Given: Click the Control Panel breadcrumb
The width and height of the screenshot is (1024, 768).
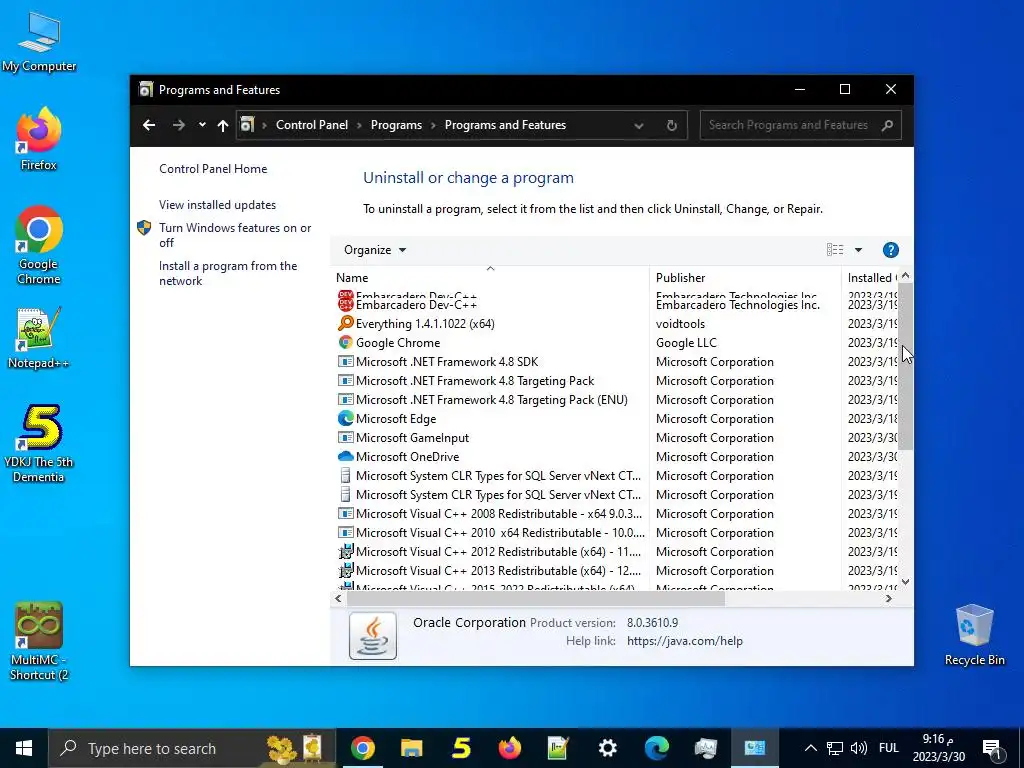Looking at the screenshot, I should [x=312, y=125].
